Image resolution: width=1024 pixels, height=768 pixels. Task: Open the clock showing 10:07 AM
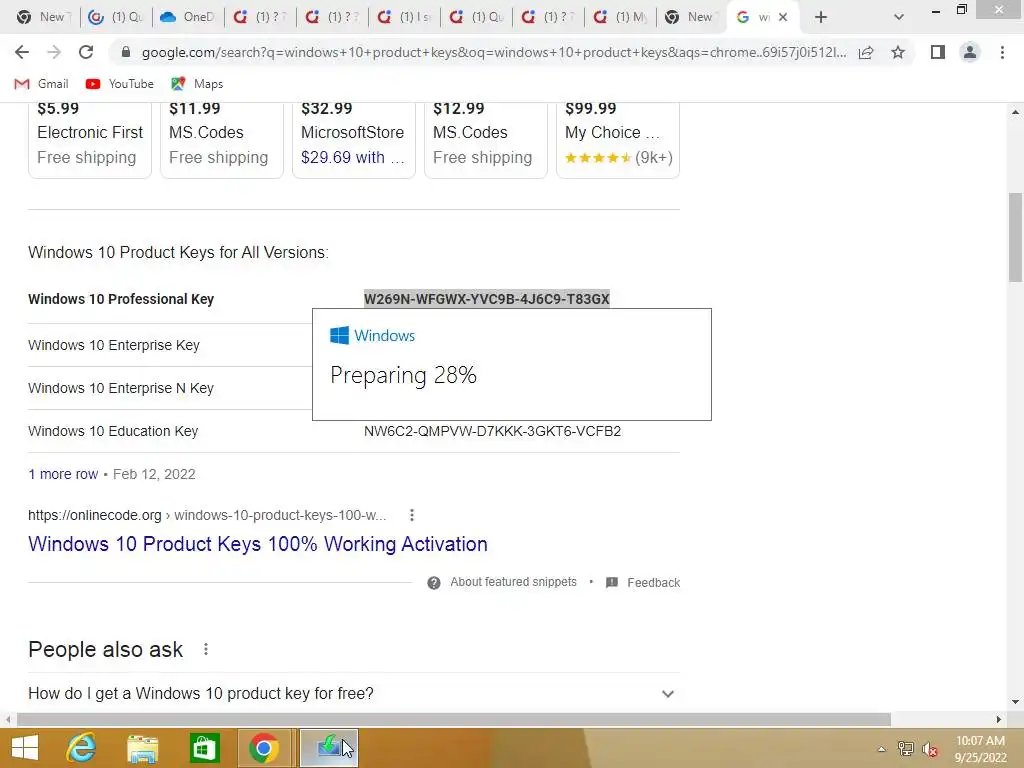[x=980, y=749]
